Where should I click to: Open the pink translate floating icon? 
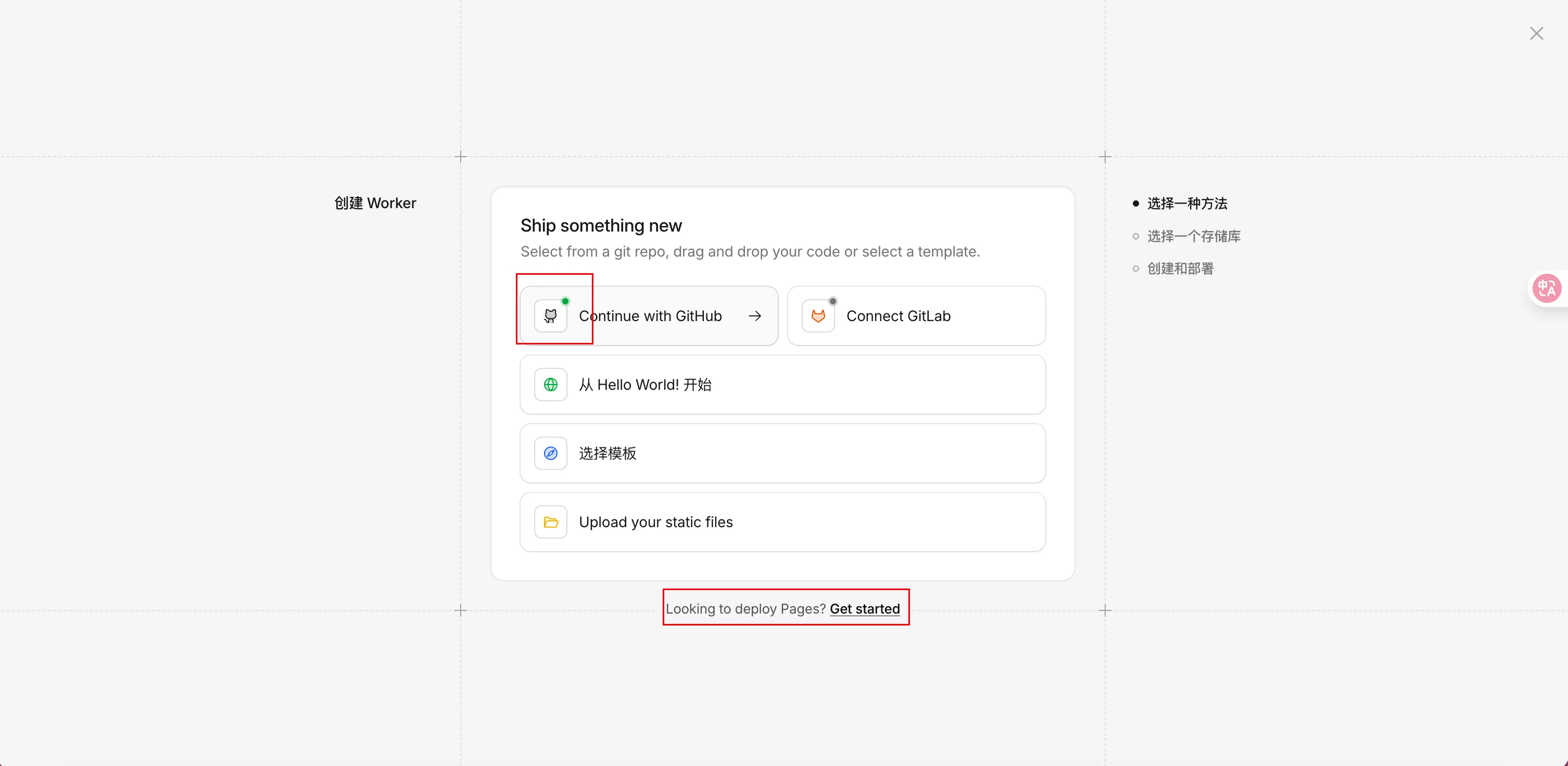coord(1546,288)
